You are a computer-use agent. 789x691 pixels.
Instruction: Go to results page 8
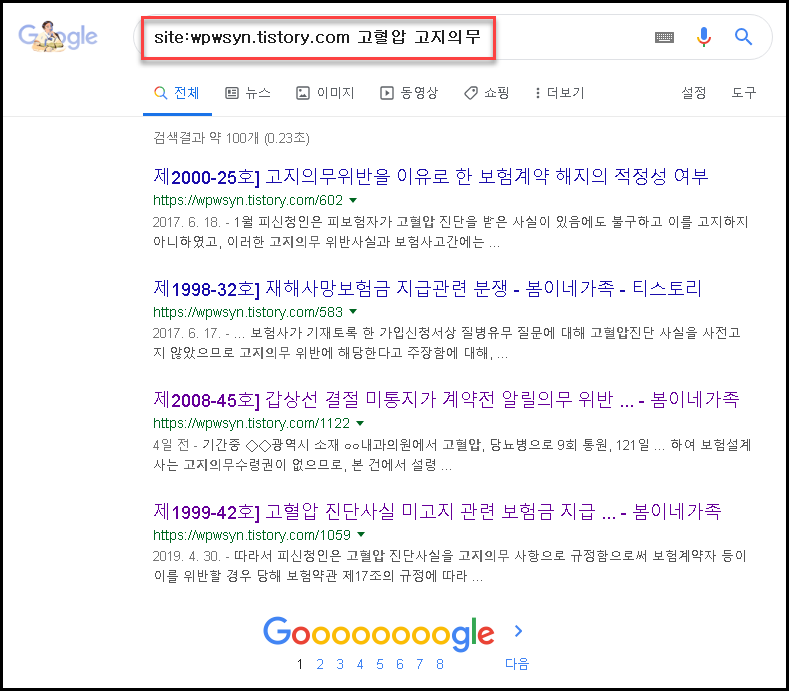pyautogui.click(x=440, y=664)
